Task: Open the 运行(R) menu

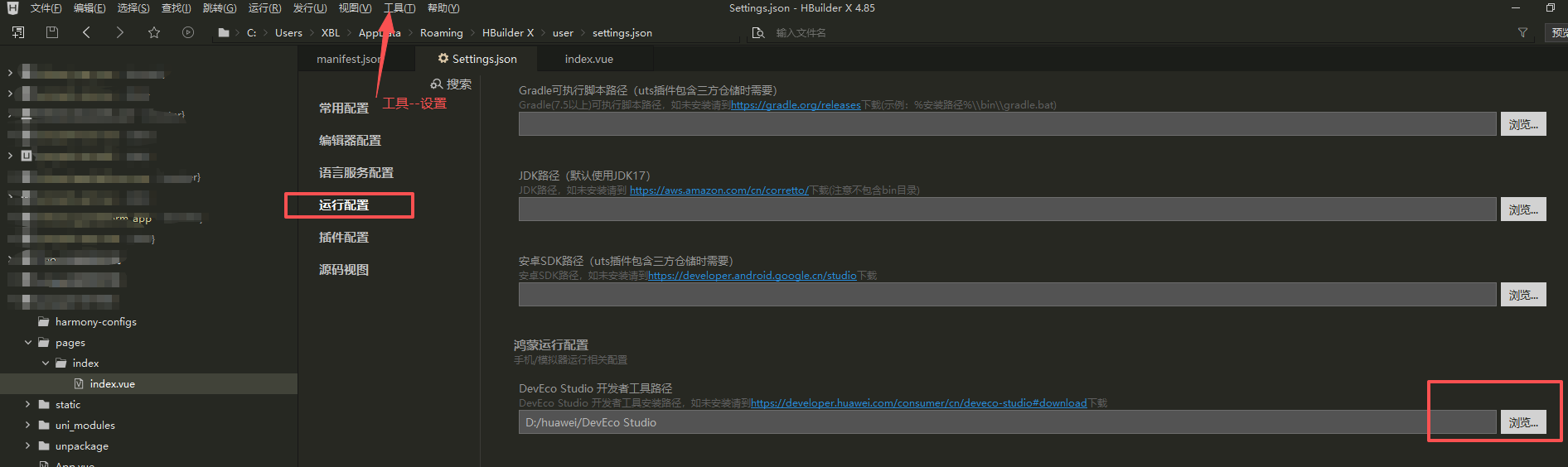Action: pyautogui.click(x=264, y=8)
